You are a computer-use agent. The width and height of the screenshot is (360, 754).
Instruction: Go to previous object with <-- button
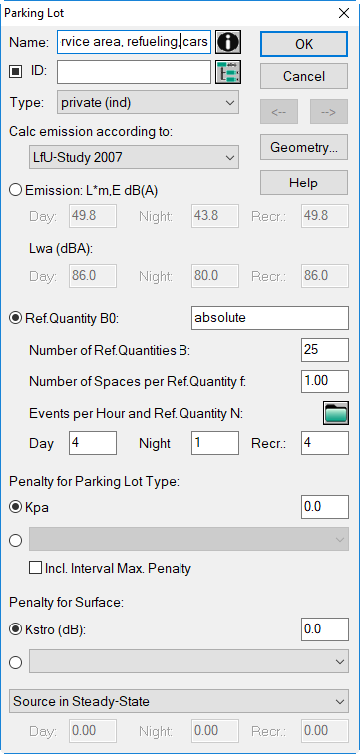[x=279, y=112]
